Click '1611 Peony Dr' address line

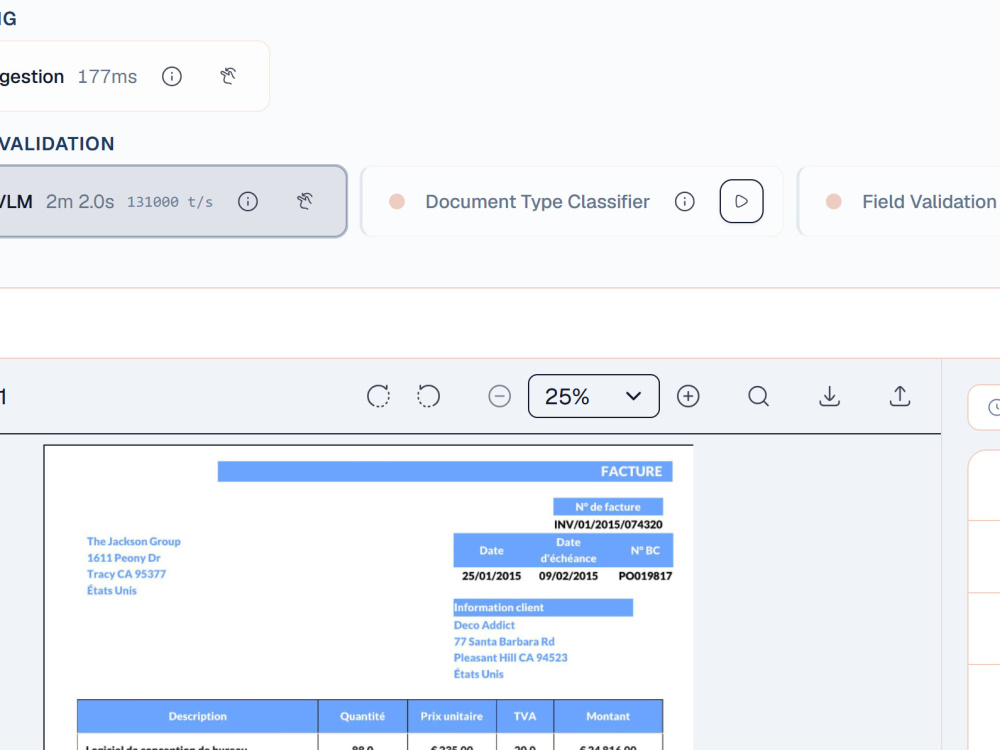coord(124,558)
